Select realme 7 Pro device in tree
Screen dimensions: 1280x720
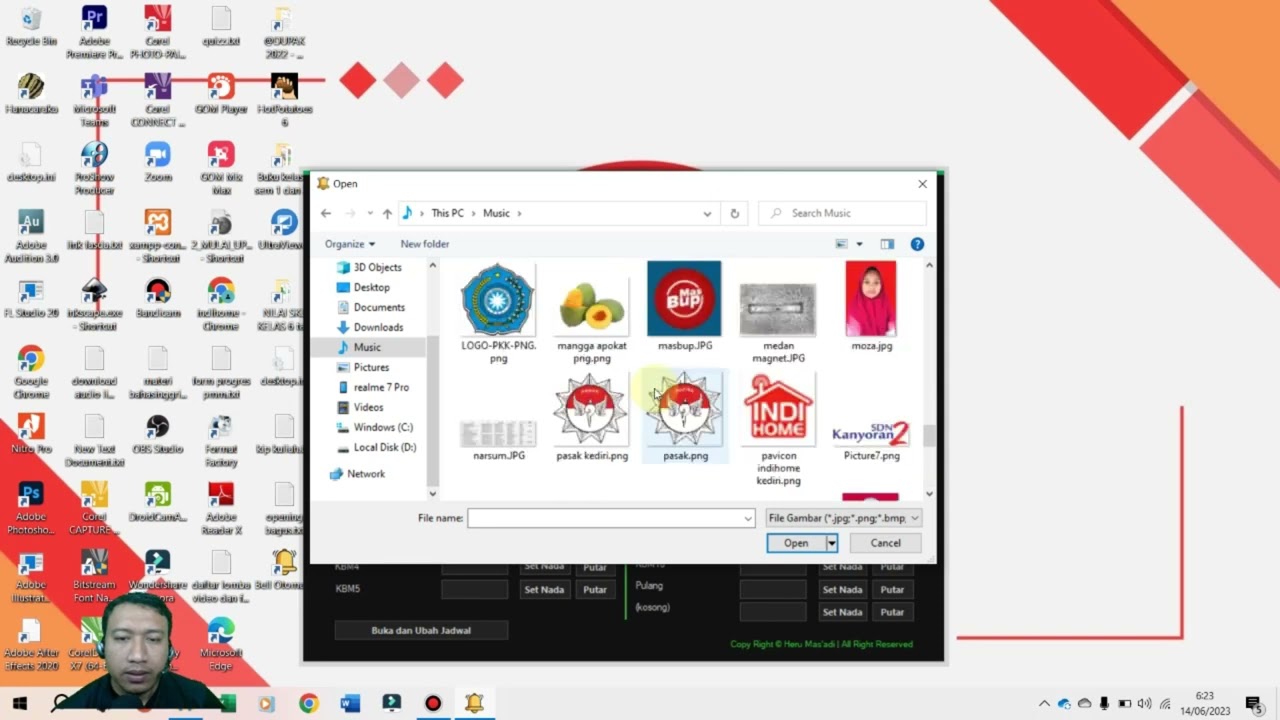tap(381, 387)
